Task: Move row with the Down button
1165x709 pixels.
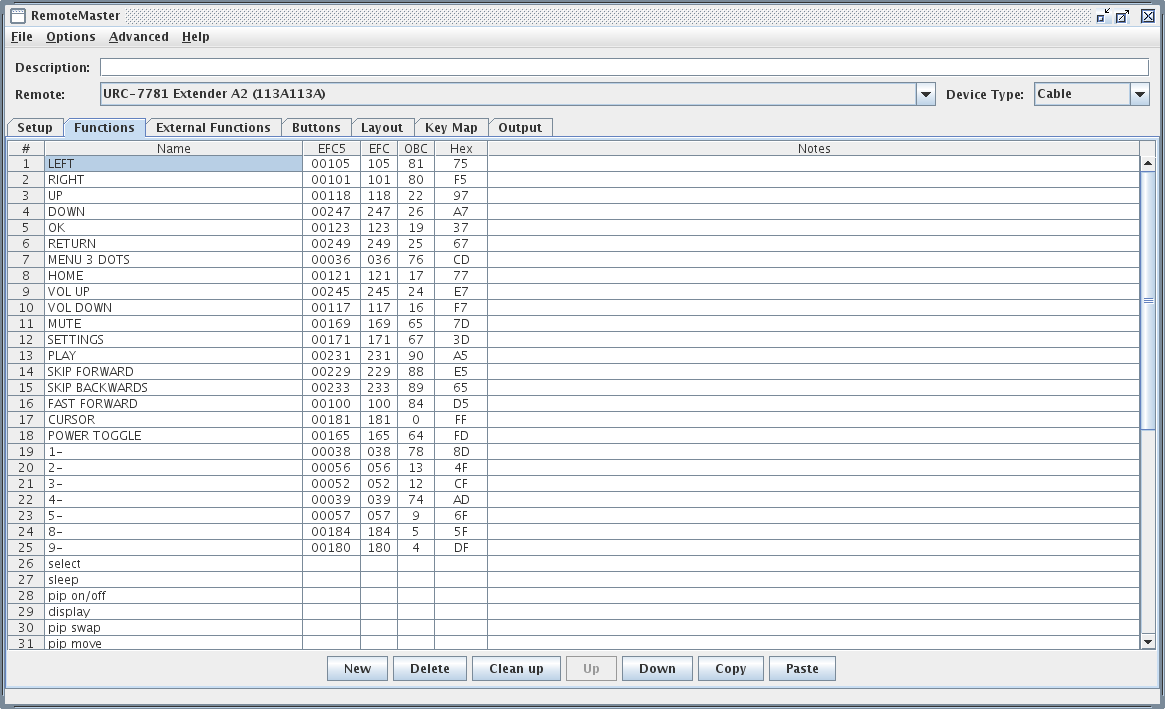Action: (657, 669)
